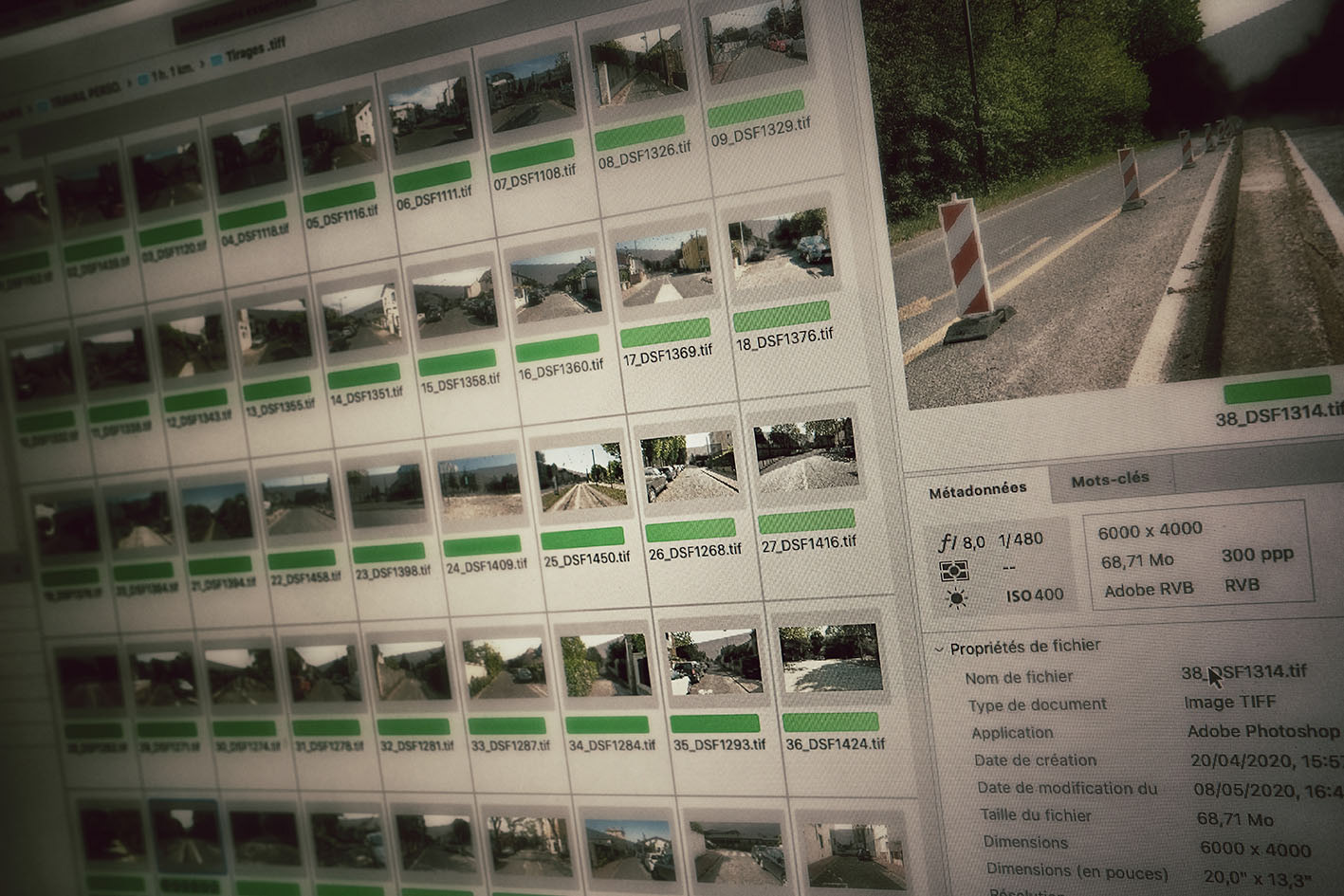Click the aperture f/ 8,0 value
The height and width of the screenshot is (896, 1344).
tap(962, 542)
